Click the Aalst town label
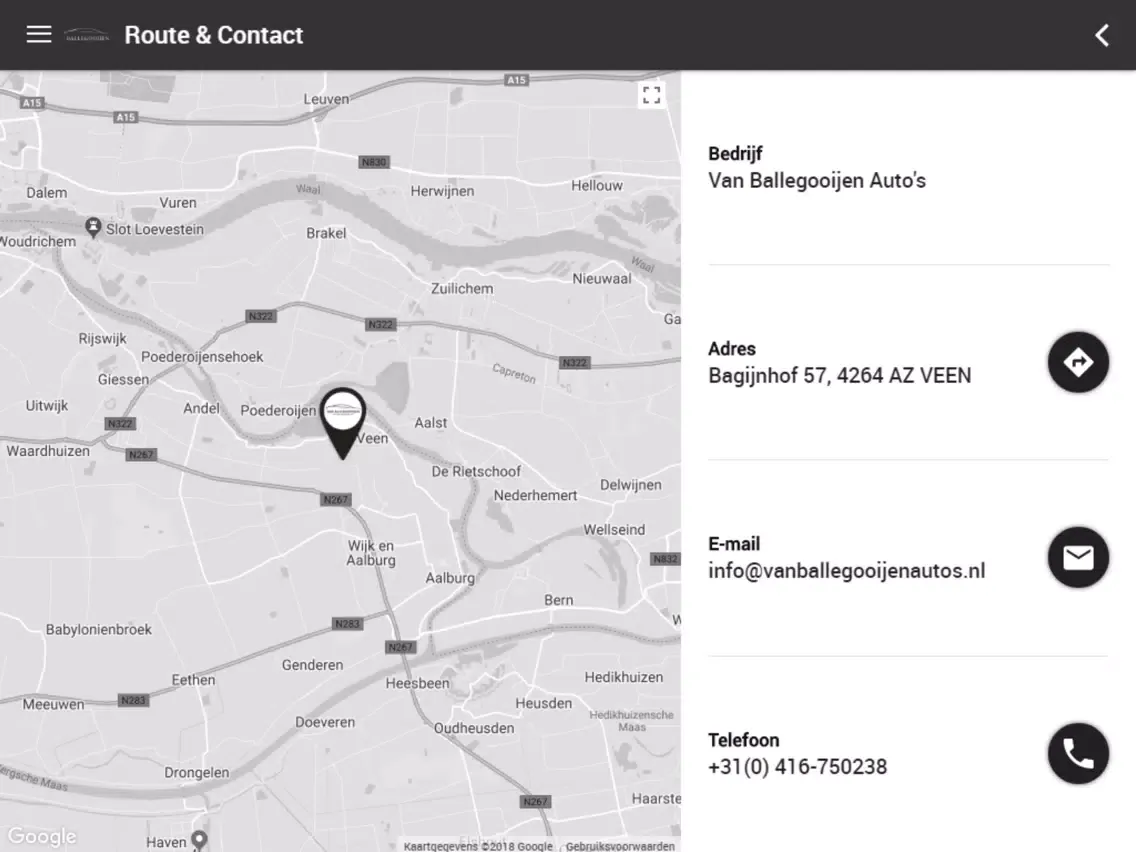This screenshot has width=1136, height=852. pyautogui.click(x=430, y=422)
